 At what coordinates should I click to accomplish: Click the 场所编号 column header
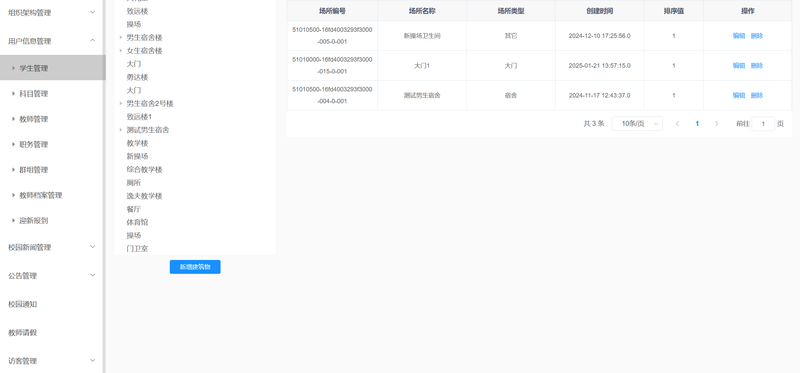click(332, 11)
